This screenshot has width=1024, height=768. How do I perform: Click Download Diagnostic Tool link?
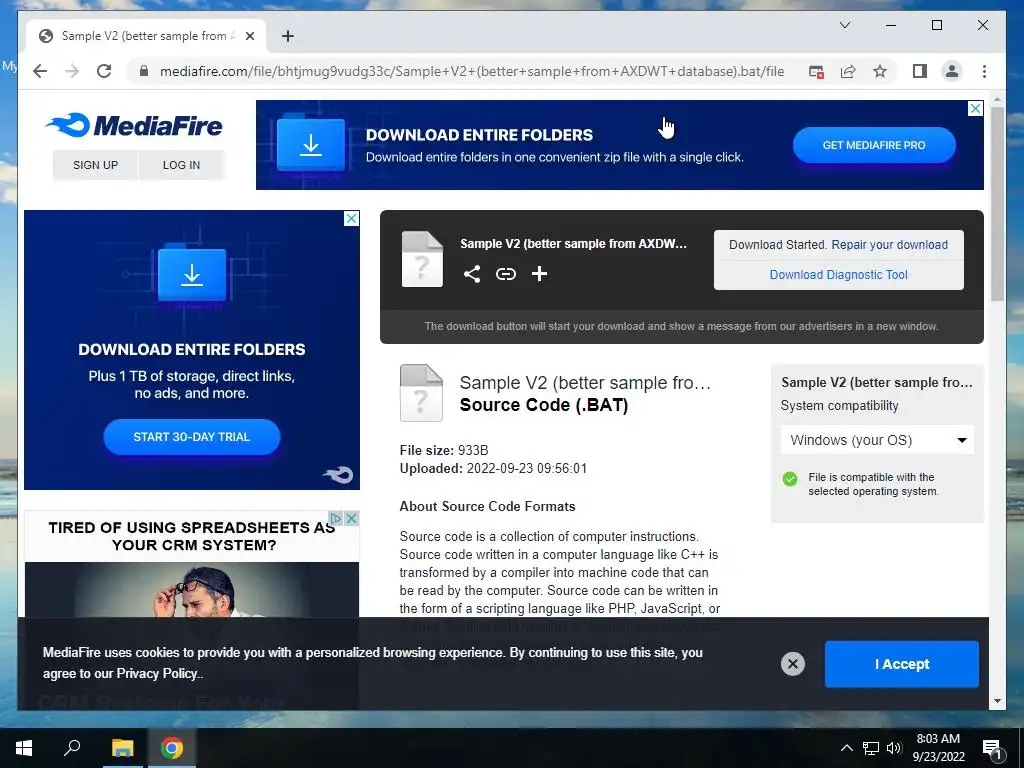coord(839,275)
